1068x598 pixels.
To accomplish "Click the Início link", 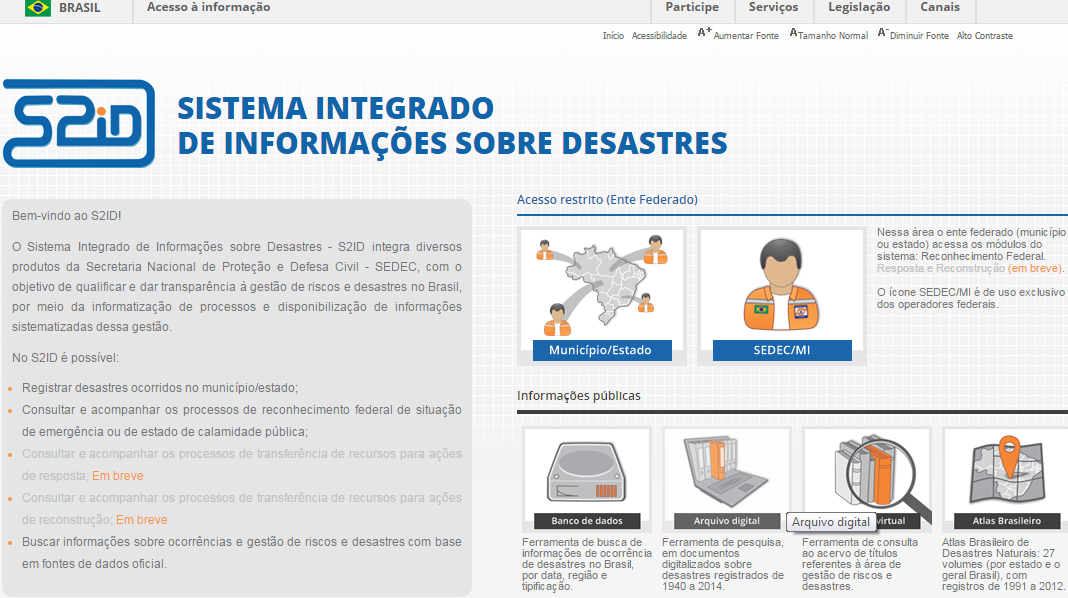I will point(613,36).
